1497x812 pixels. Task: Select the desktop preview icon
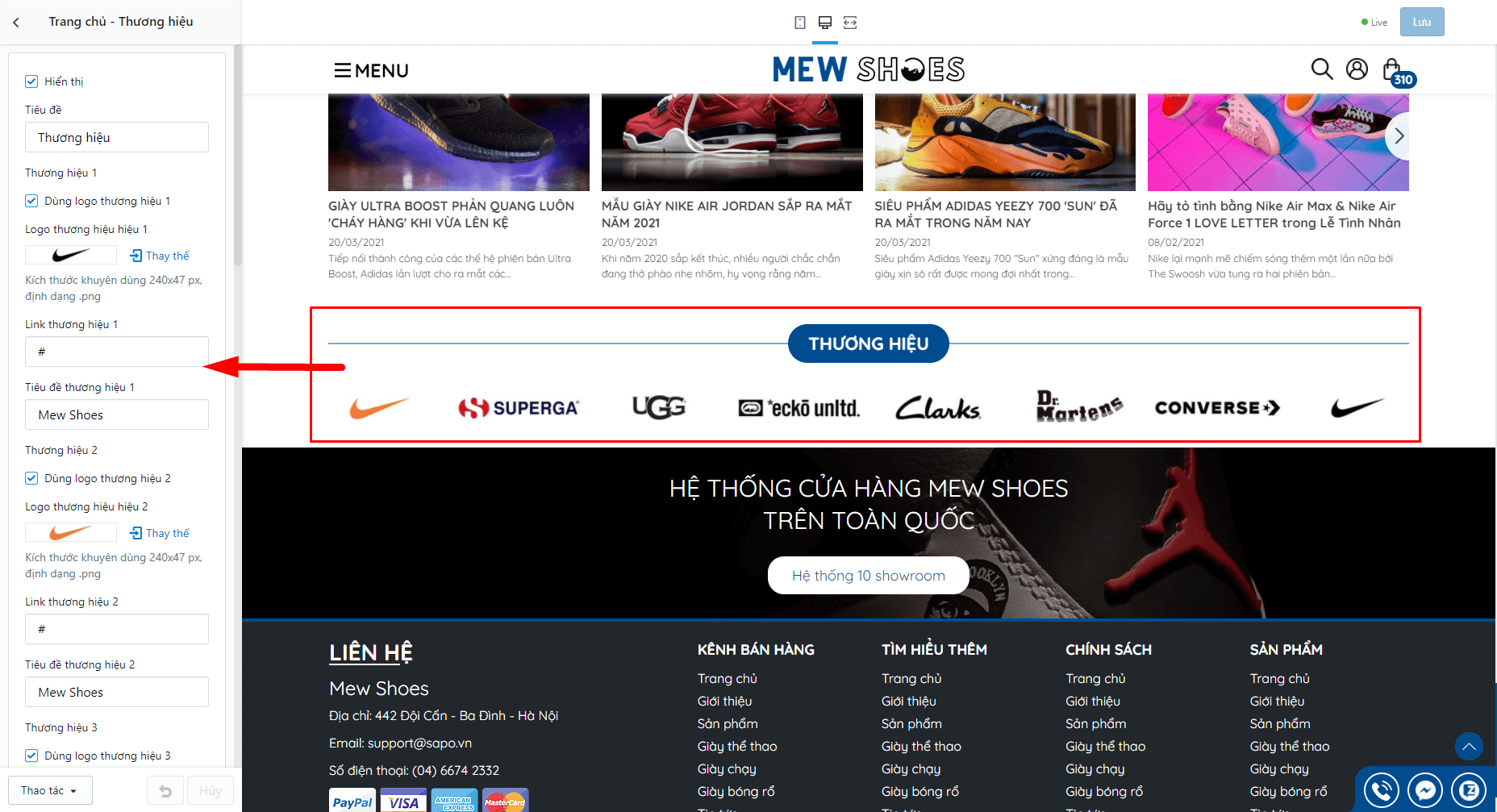pyautogui.click(x=825, y=23)
